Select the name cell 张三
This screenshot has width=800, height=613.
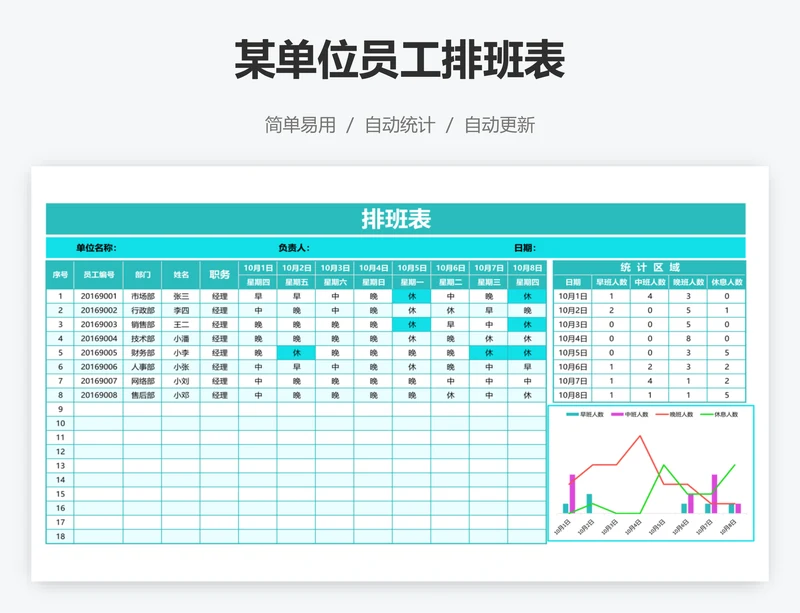pos(181,296)
